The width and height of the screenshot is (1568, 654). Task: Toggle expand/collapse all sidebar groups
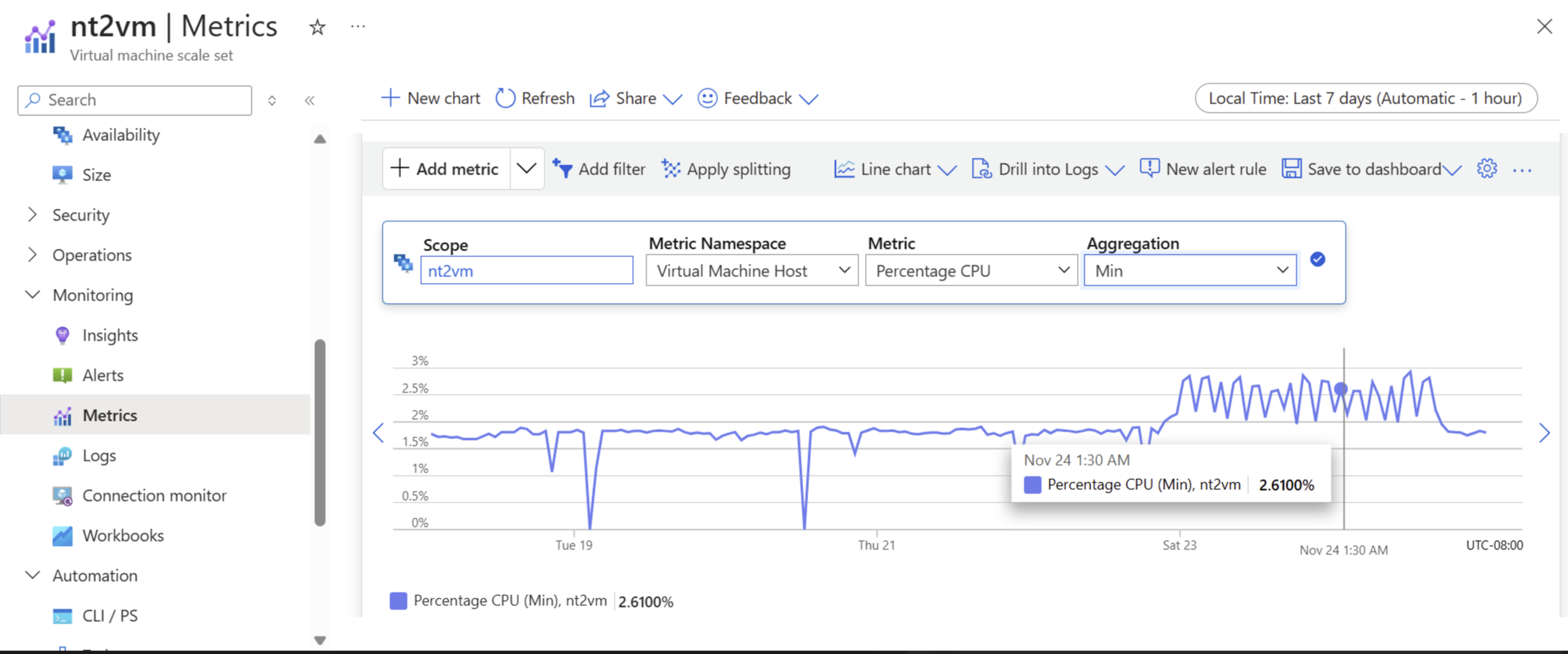pyautogui.click(x=272, y=101)
